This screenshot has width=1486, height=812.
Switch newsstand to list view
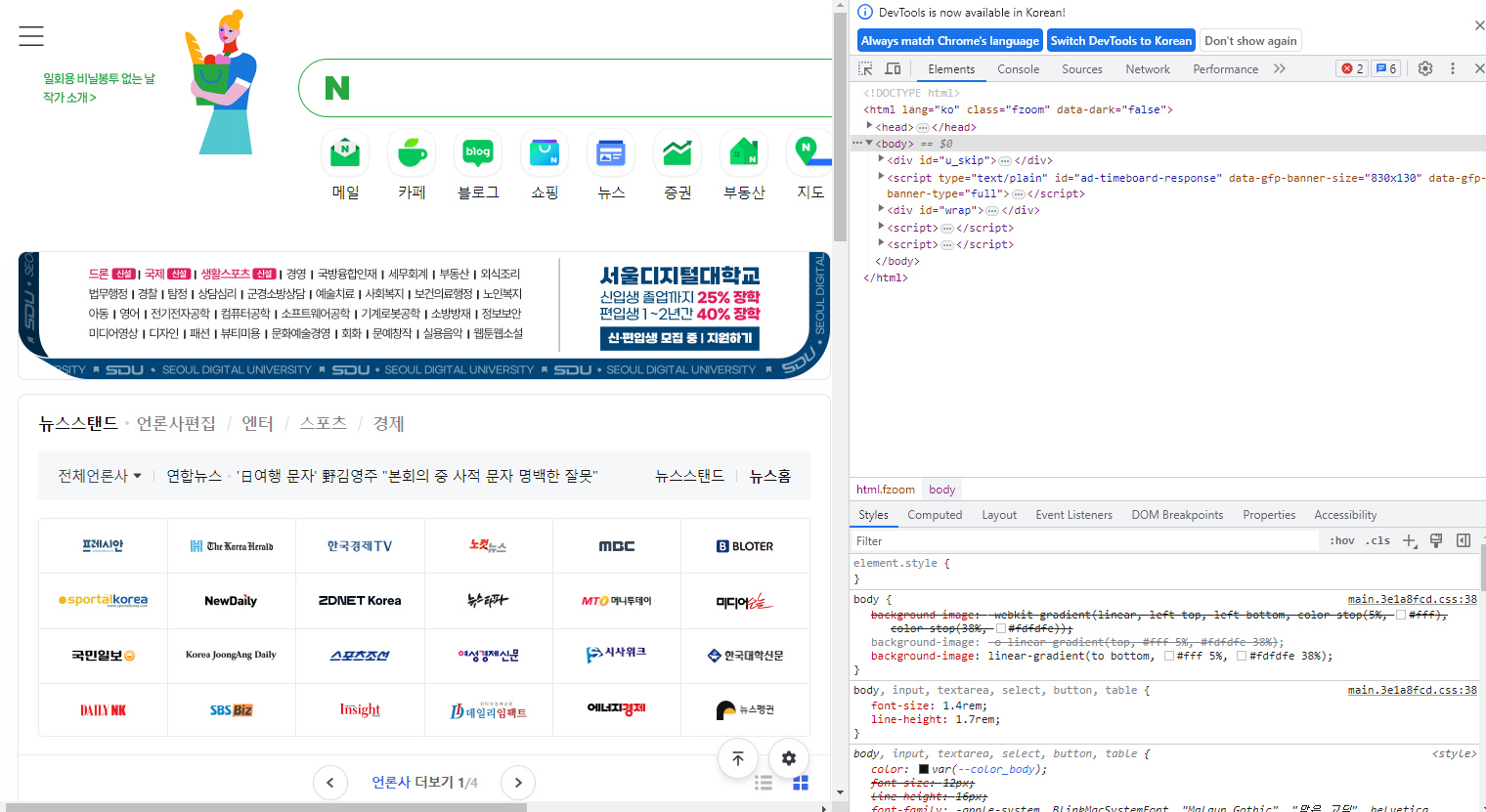click(x=764, y=783)
